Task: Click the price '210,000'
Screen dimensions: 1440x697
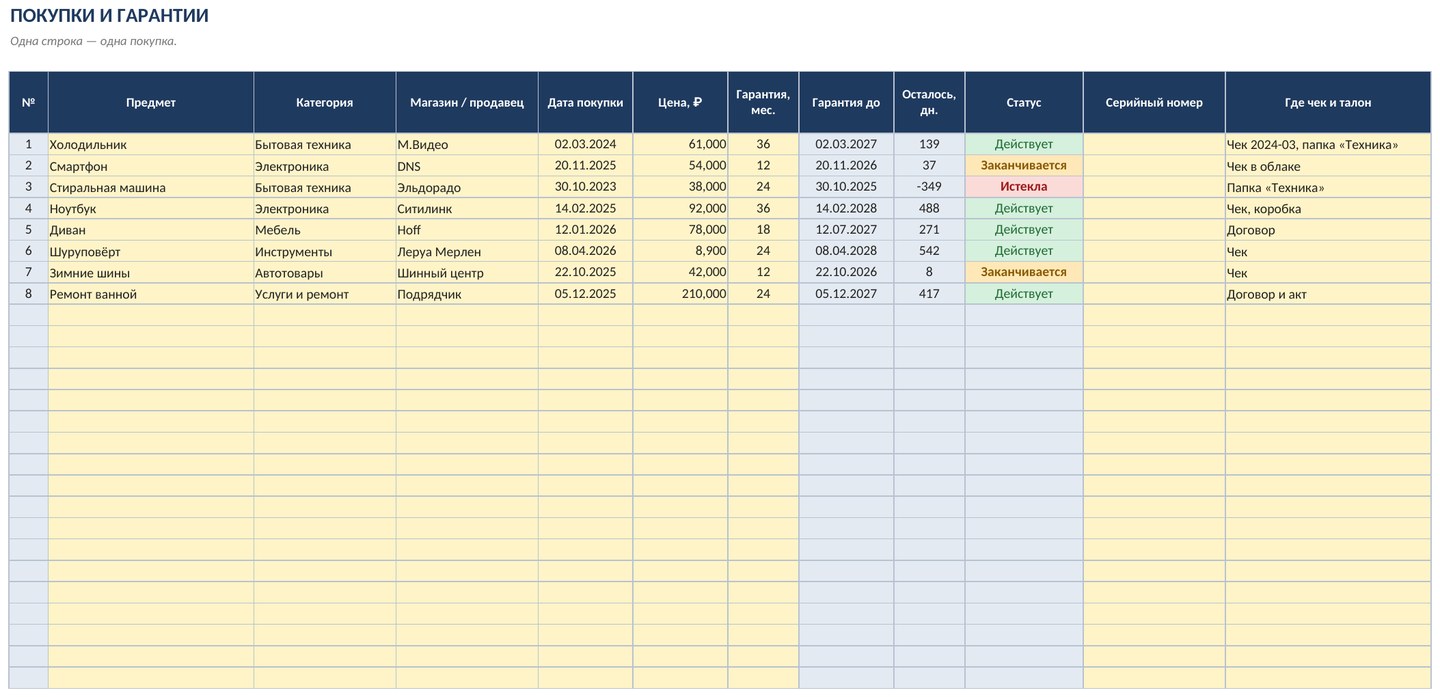Action: (x=680, y=294)
